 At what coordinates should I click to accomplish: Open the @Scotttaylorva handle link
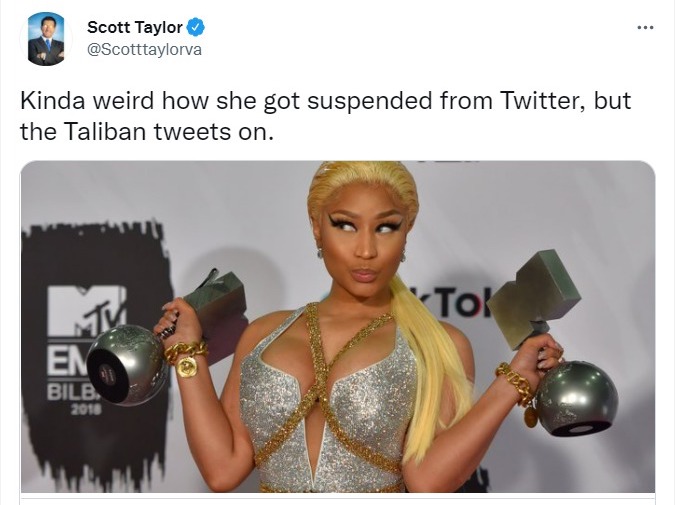pyautogui.click(x=144, y=50)
